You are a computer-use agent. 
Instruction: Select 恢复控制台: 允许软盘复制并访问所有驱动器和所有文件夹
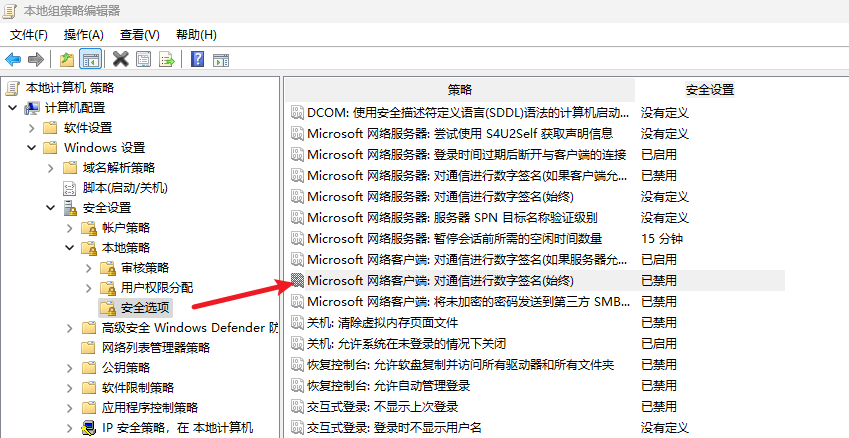pyautogui.click(x=461, y=364)
